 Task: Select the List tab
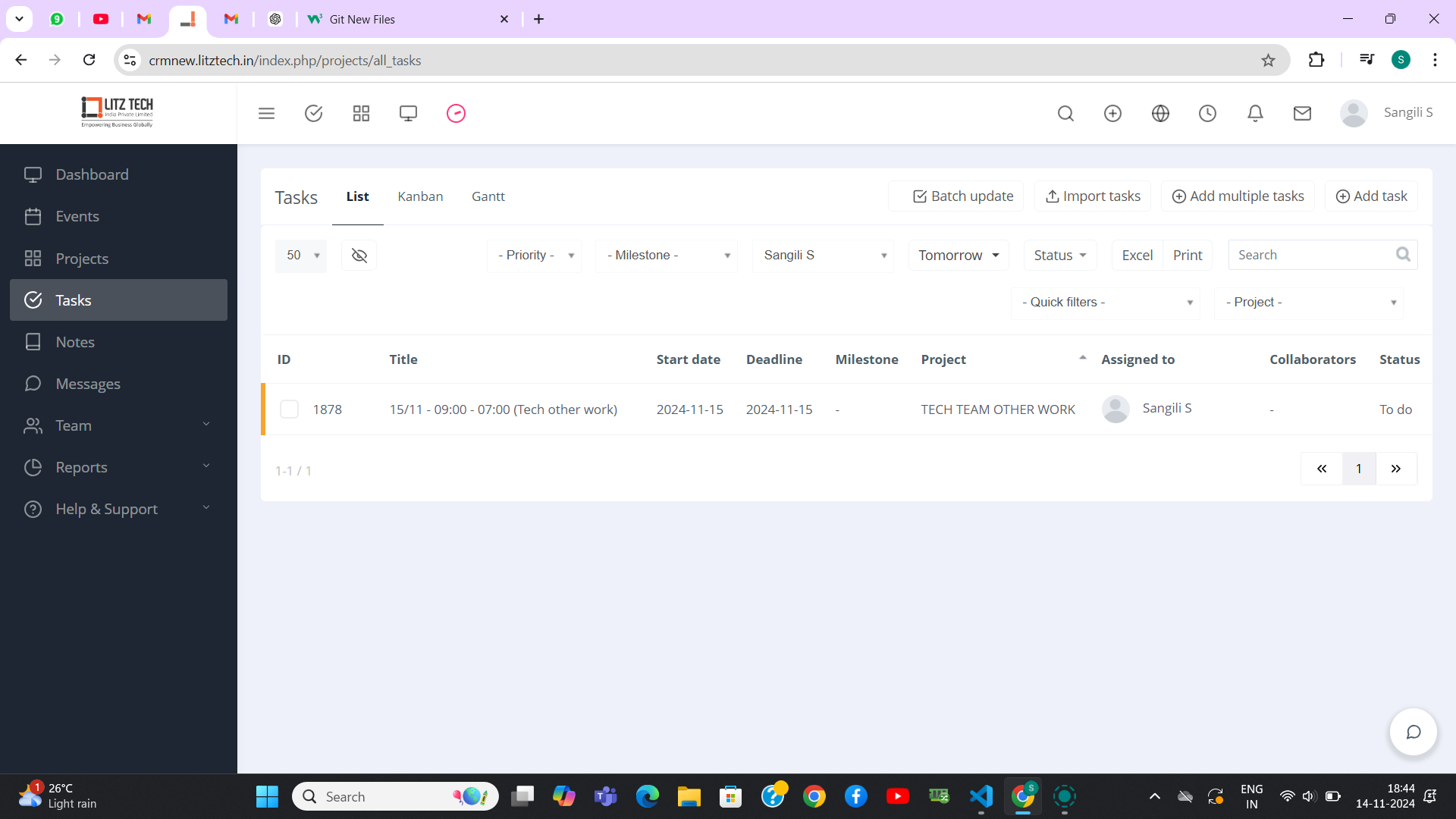tap(357, 196)
